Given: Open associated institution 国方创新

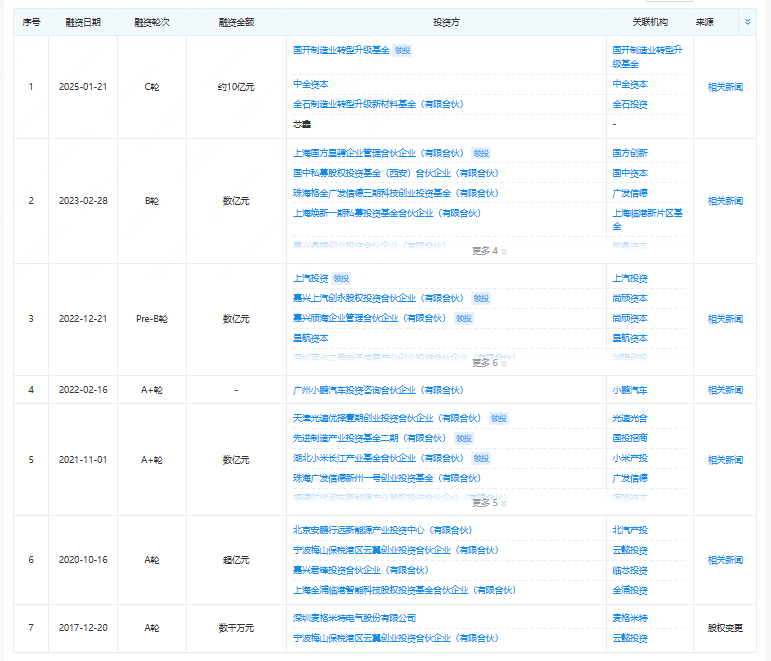Looking at the screenshot, I should coord(630,153).
